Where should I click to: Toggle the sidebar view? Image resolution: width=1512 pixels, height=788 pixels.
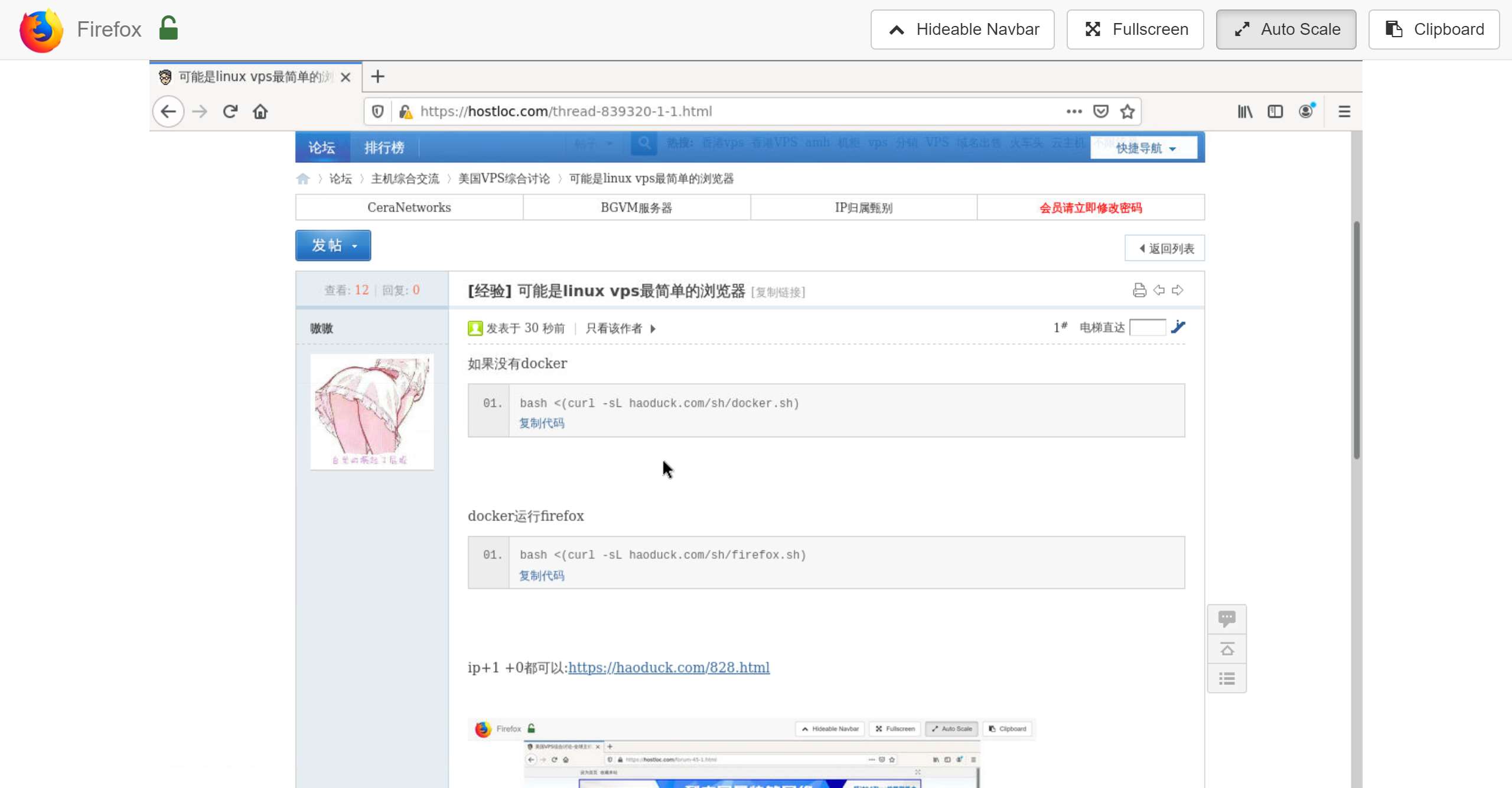click(x=1275, y=111)
